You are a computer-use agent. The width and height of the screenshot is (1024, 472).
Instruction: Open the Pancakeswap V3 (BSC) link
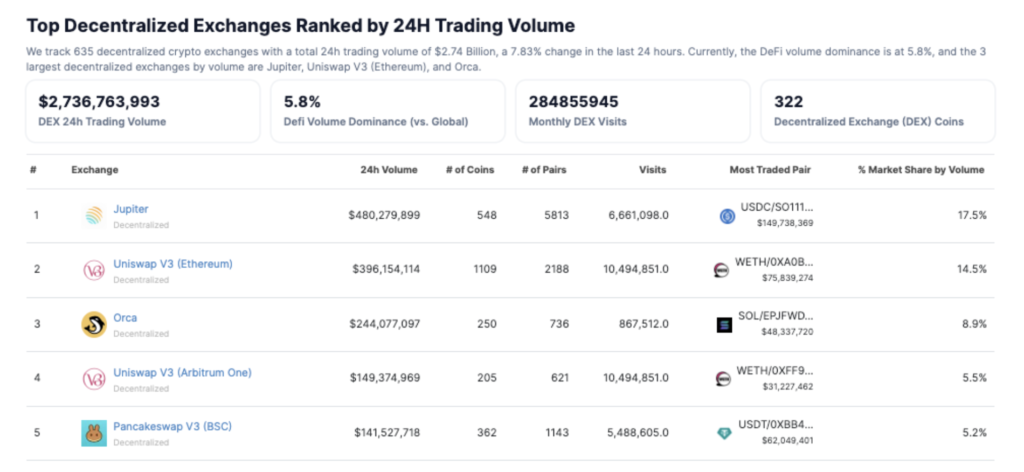(x=175, y=427)
